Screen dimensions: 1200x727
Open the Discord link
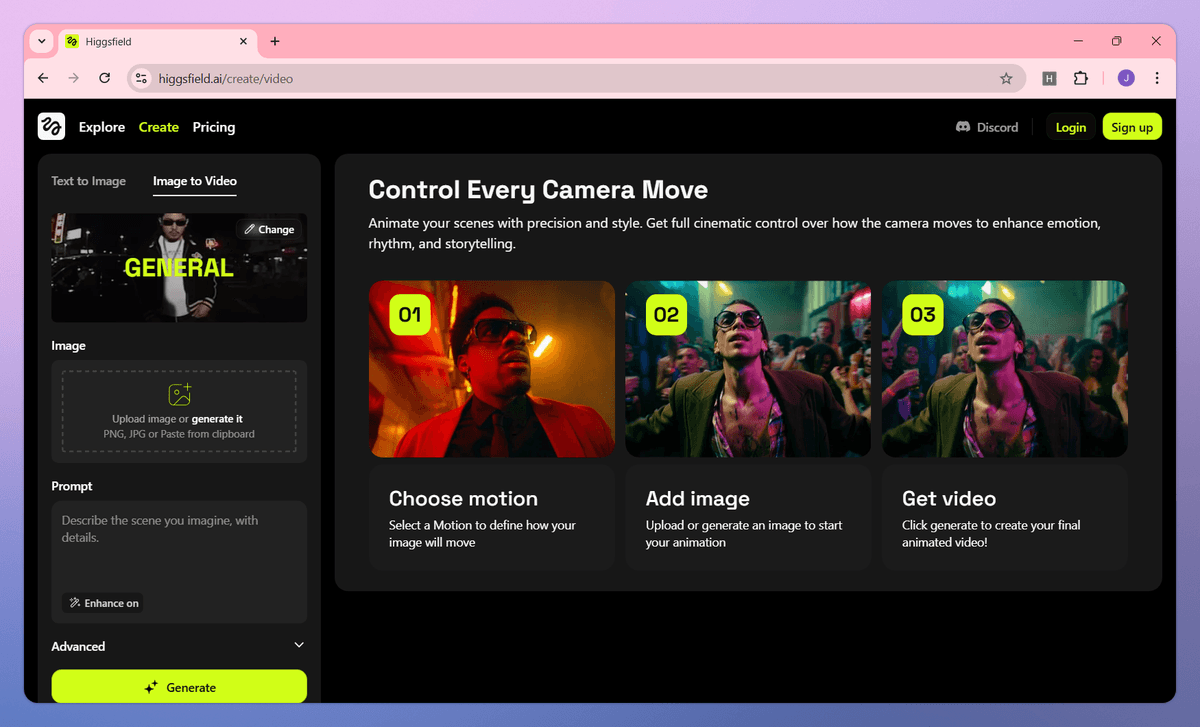(x=986, y=127)
